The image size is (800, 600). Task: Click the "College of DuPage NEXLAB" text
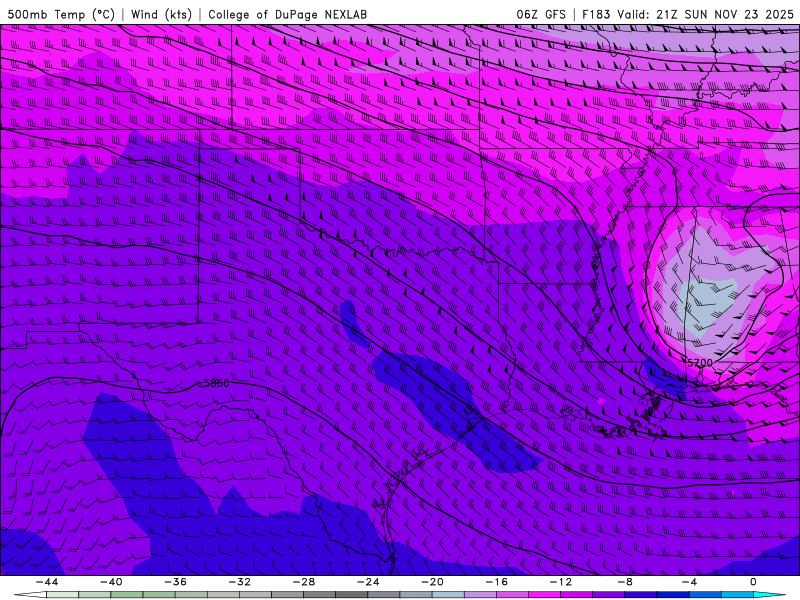pyautogui.click(x=287, y=14)
